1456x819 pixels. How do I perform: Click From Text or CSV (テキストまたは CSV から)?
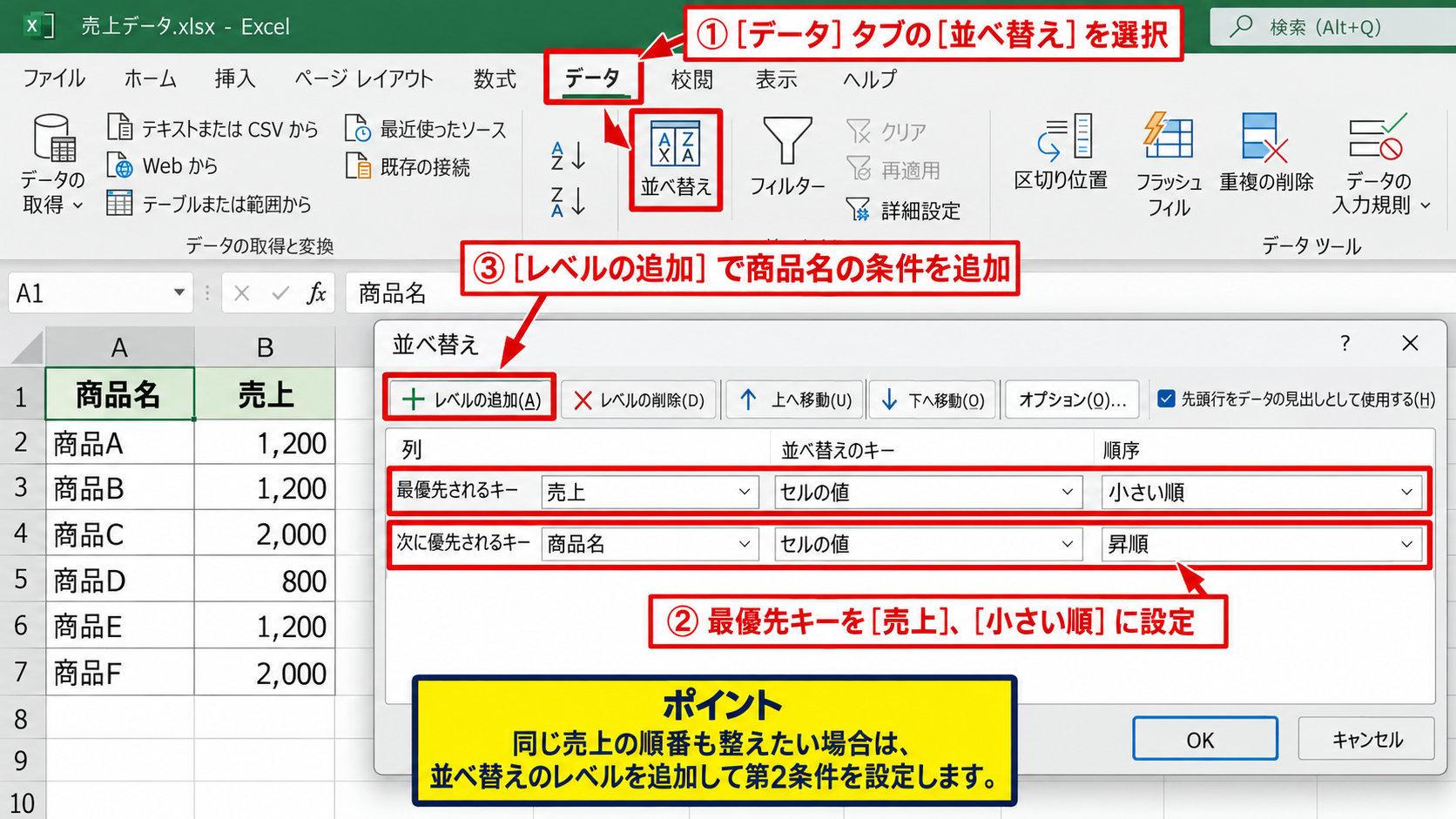click(x=212, y=129)
